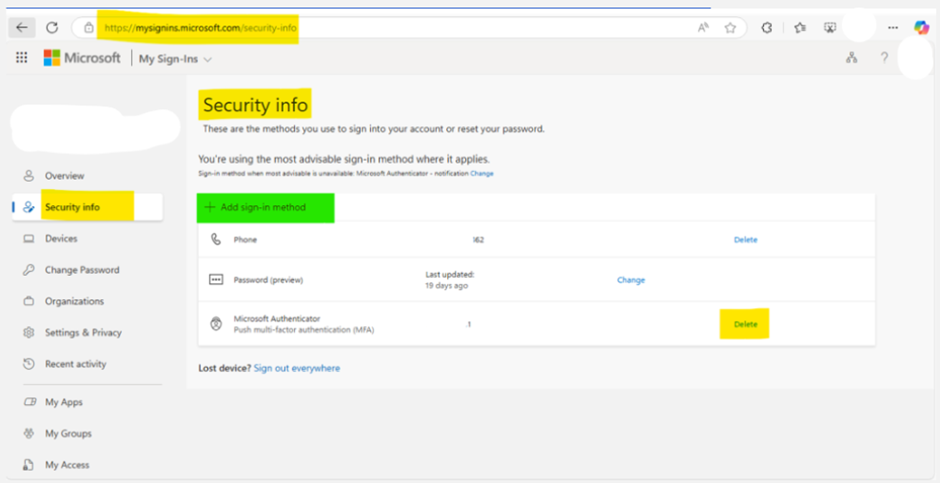
Task: Open Help question mark icon
Action: click(x=884, y=58)
